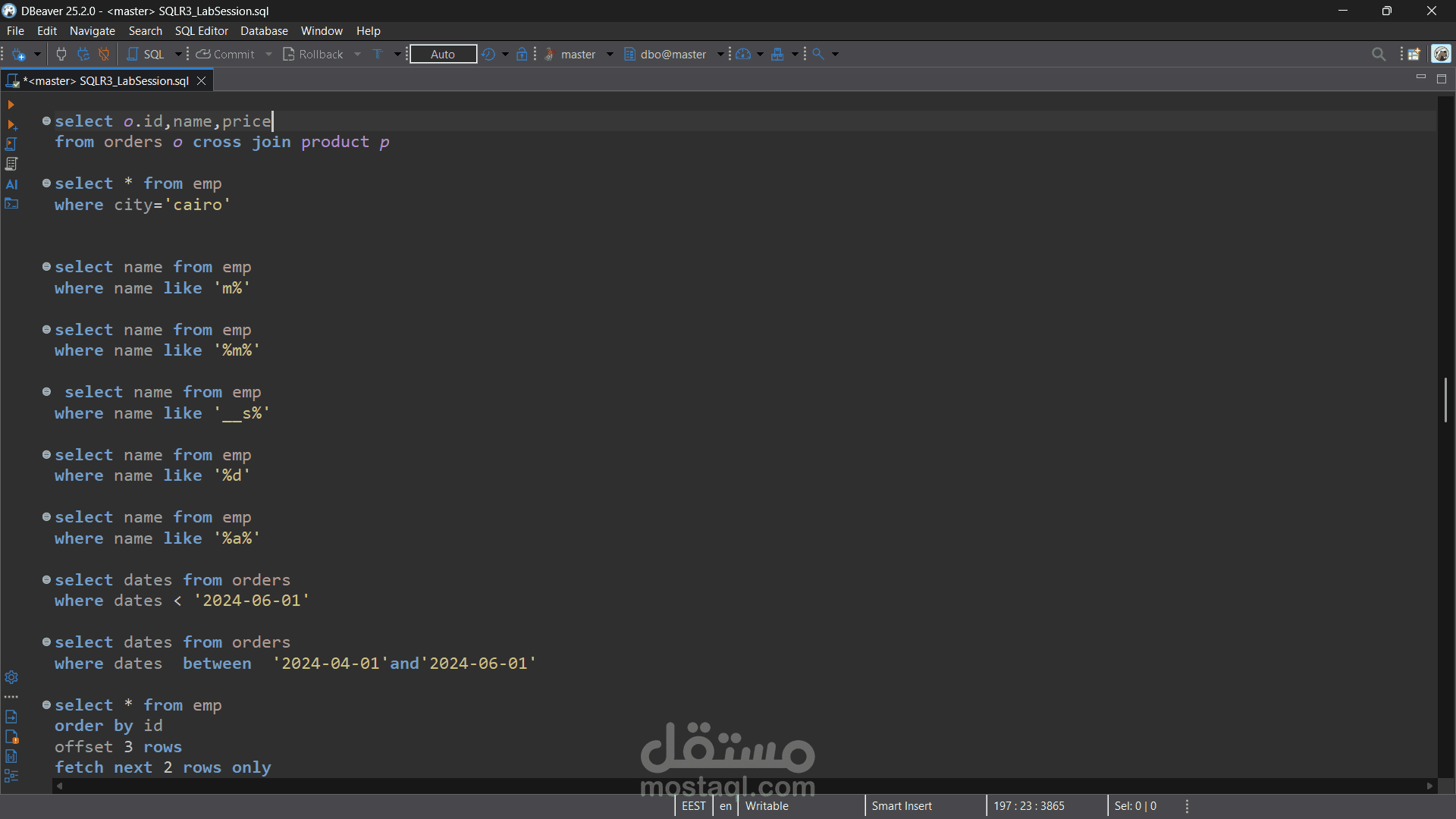Click the blue toolbar search icon
1456x819 pixels.
[818, 55]
